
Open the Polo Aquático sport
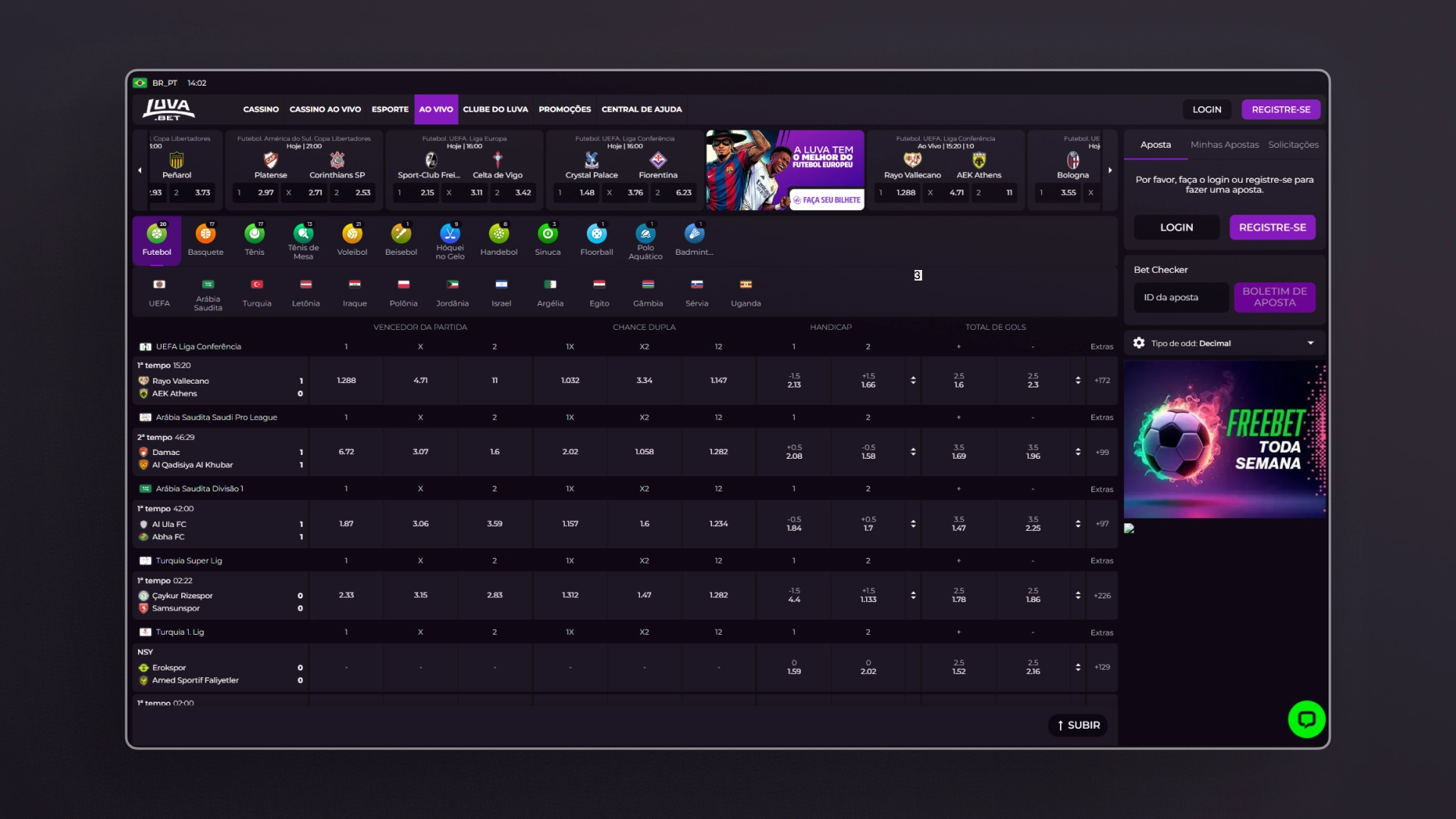coord(645,241)
